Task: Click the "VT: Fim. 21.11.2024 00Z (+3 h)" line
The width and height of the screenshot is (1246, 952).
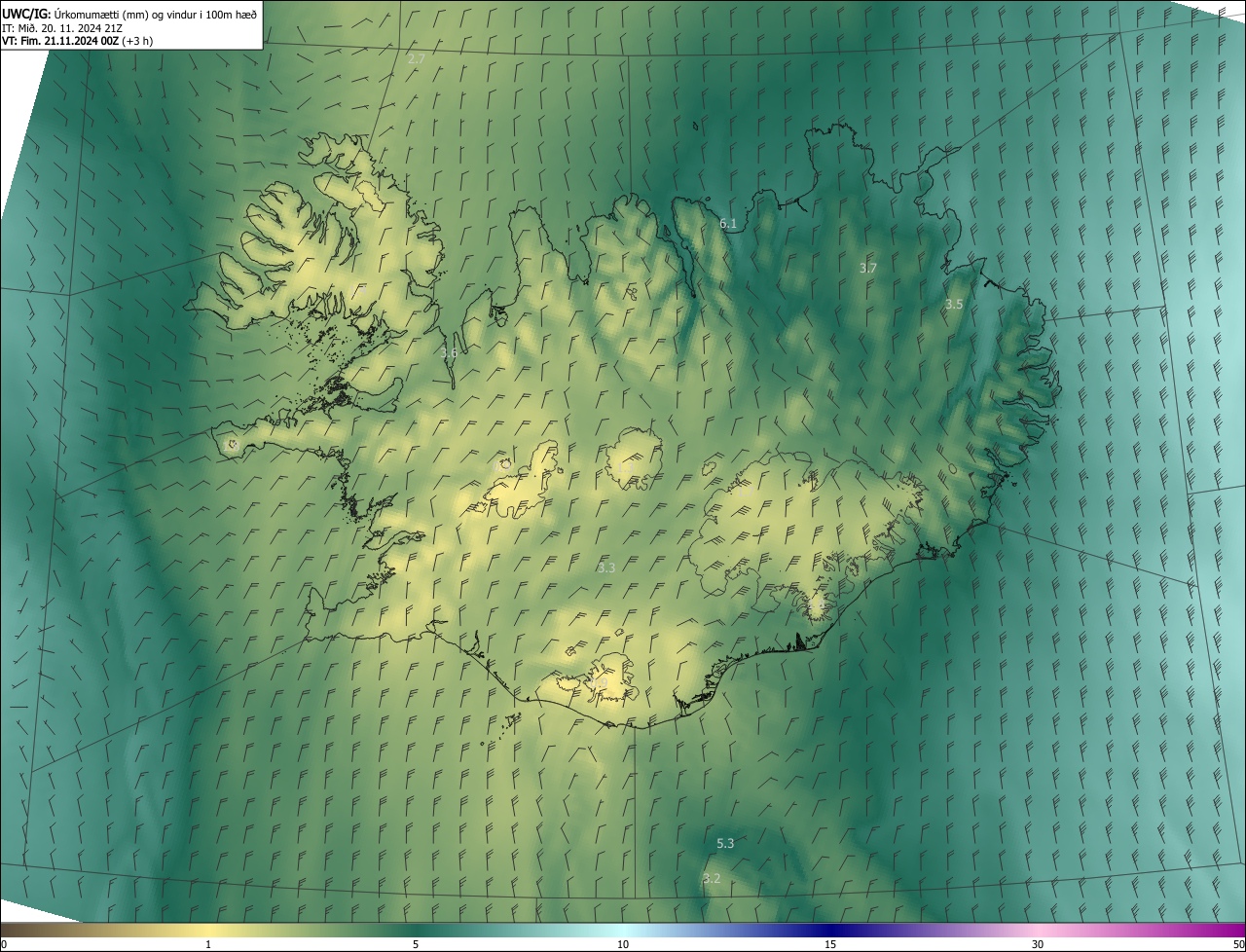Action: pos(78,41)
